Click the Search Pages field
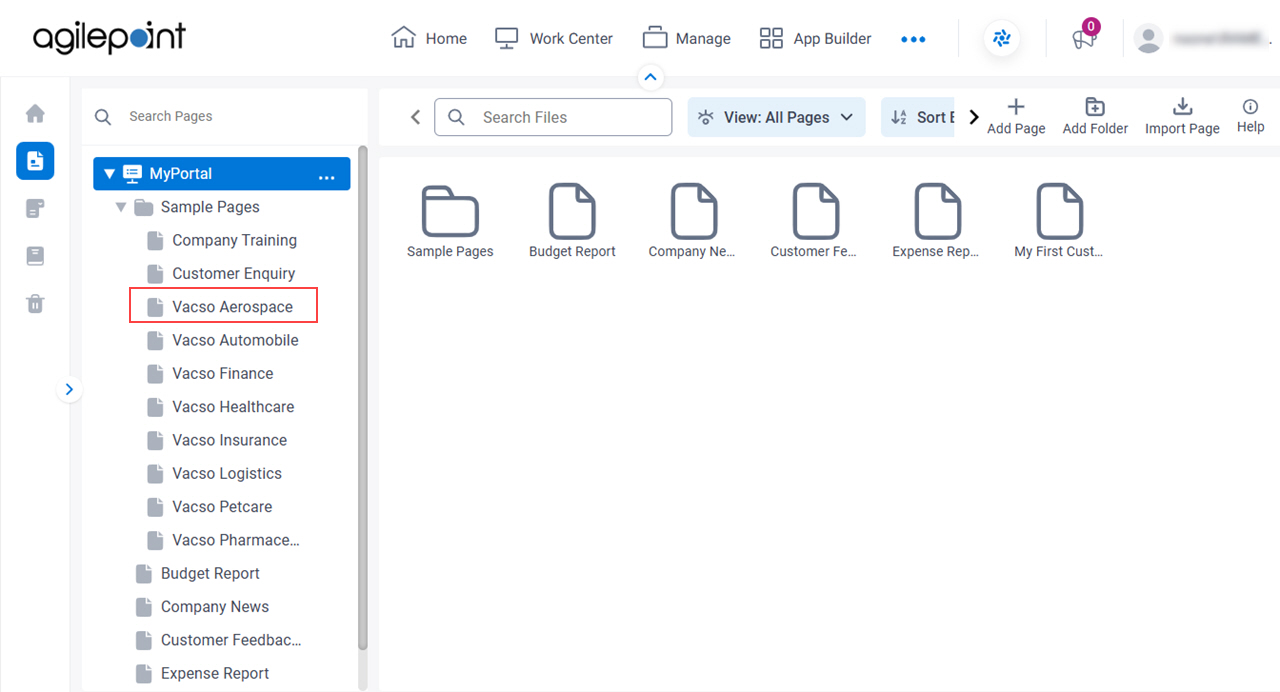Viewport: 1280px width, 692px height. click(225, 116)
